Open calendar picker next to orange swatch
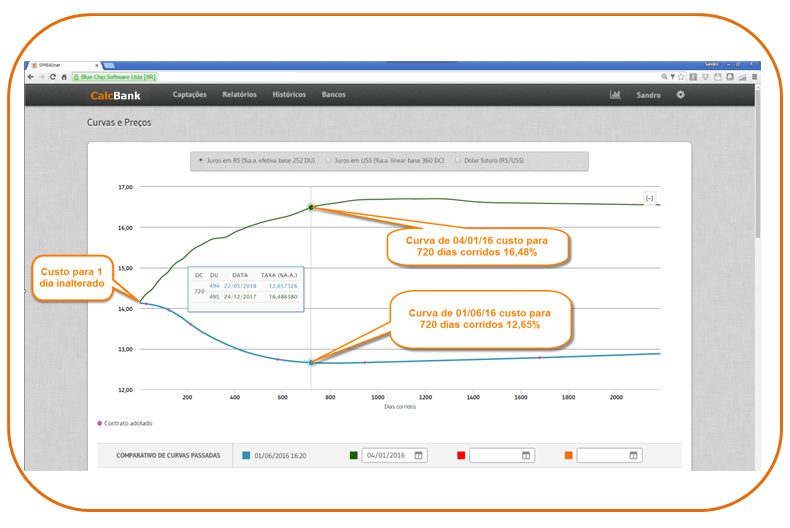Screen dimensions: 790x528 pos(634,455)
